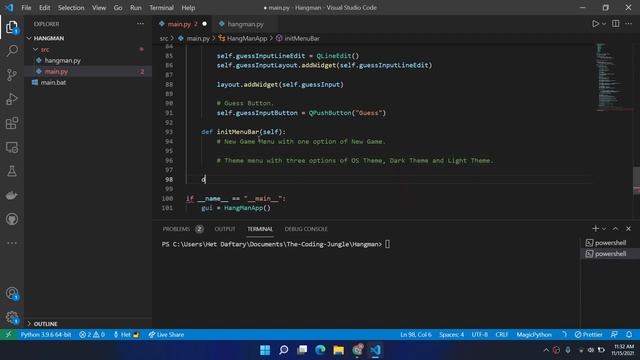Click the unsaved dot on main.py tab
Image resolution: width=640 pixels, height=360 pixels.
204,24
